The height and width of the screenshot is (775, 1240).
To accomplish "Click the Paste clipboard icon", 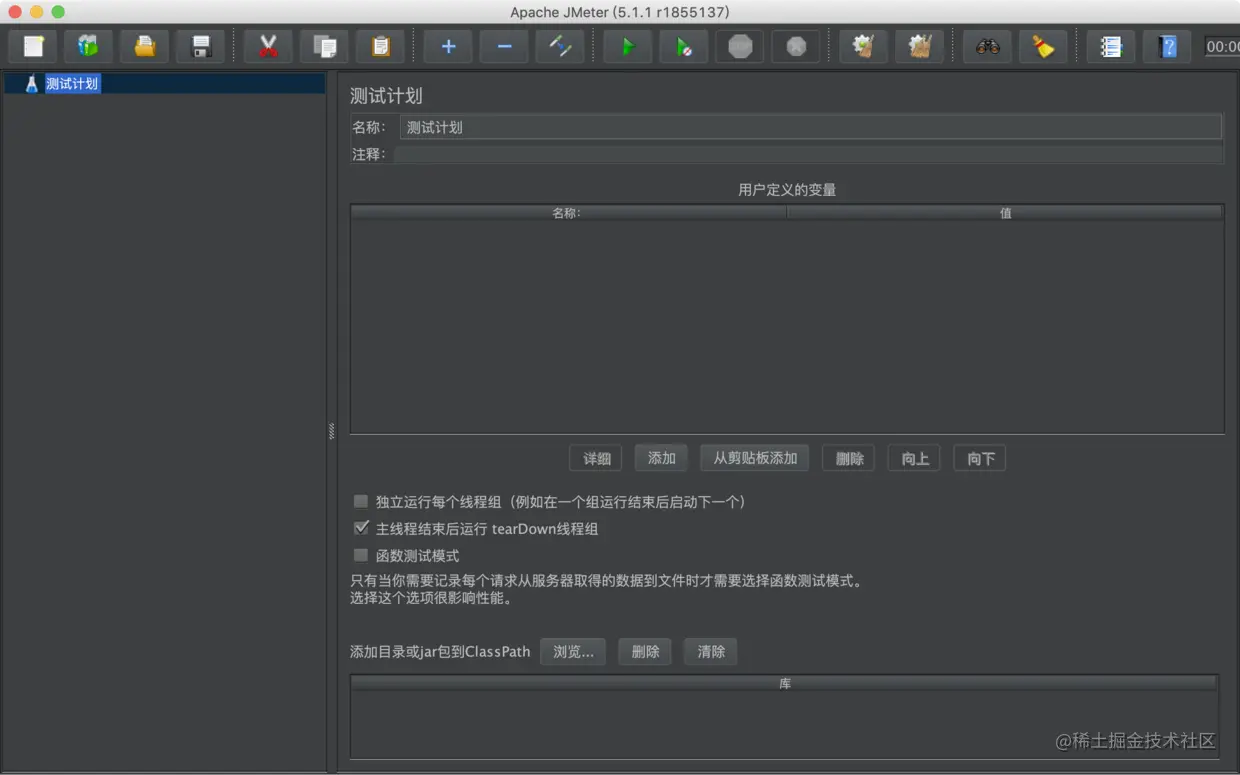I will [380, 46].
